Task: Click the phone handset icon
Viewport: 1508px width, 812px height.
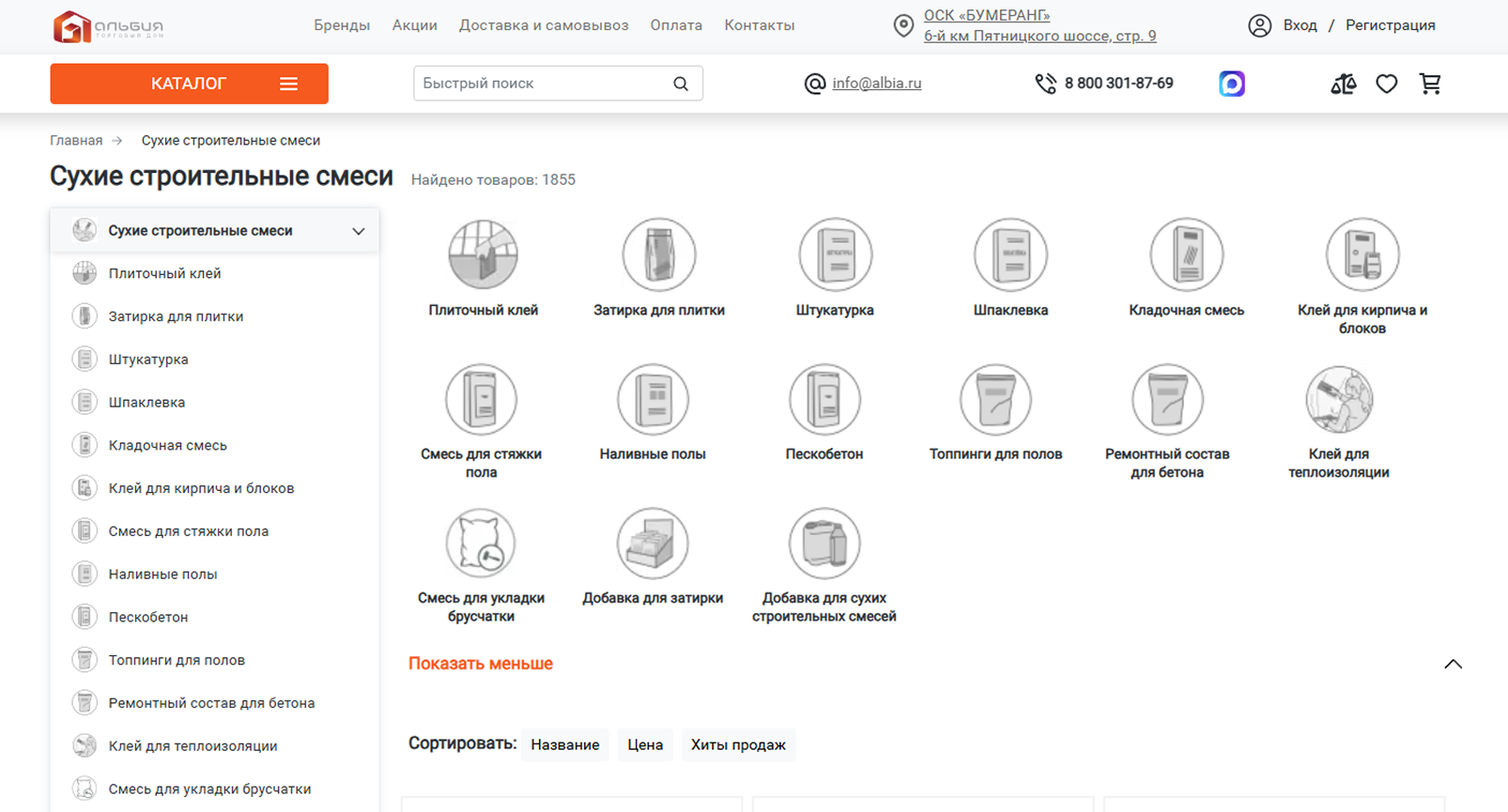Action: point(1045,84)
